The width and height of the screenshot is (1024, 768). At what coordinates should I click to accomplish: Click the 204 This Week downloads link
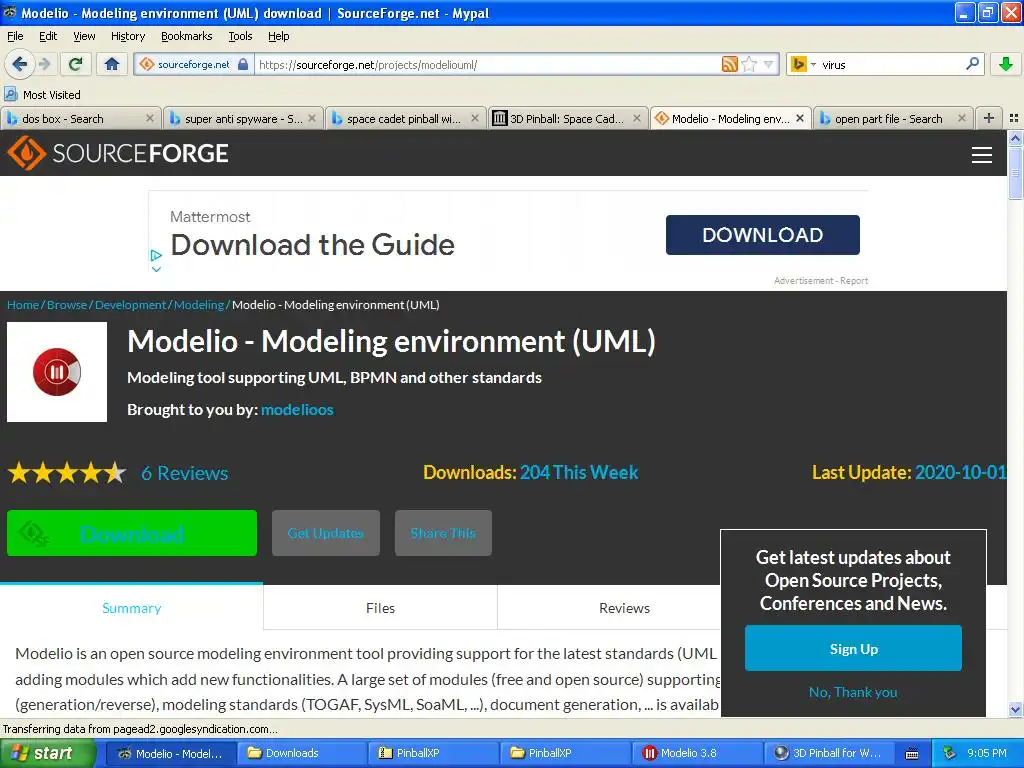[579, 472]
